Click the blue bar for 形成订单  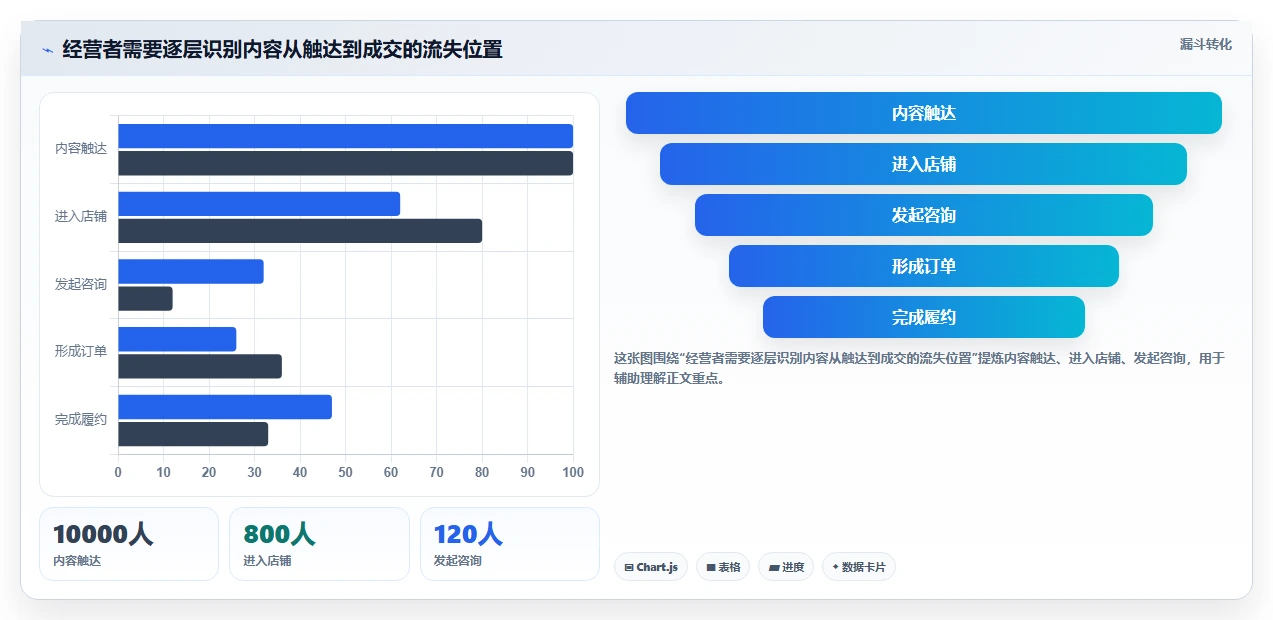(177, 339)
